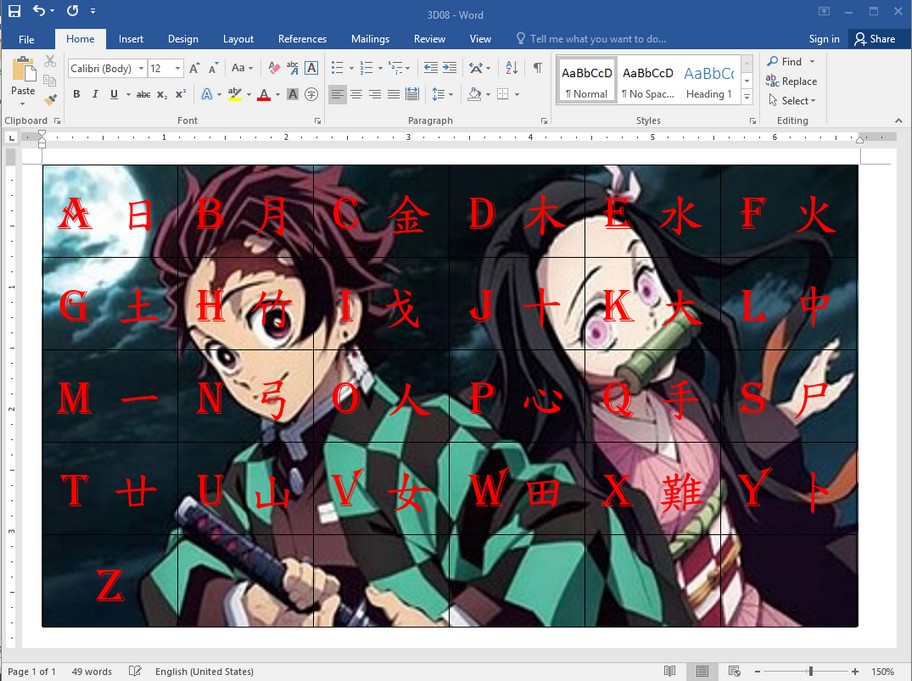912x681 pixels.
Task: Justify the paragraph text
Action: 394,94
